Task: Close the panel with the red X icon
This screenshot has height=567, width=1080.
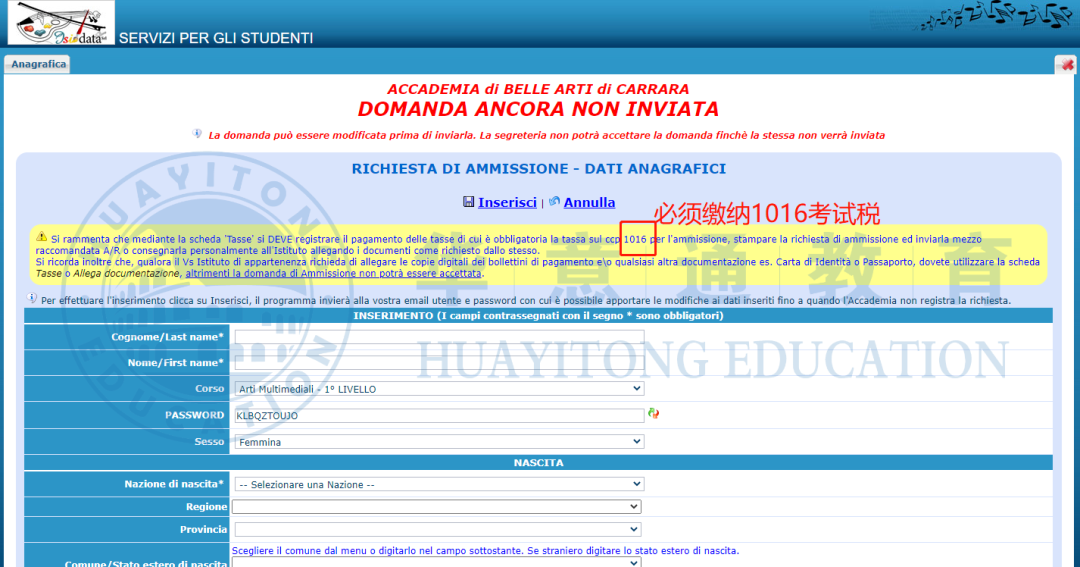Action: (1067, 65)
